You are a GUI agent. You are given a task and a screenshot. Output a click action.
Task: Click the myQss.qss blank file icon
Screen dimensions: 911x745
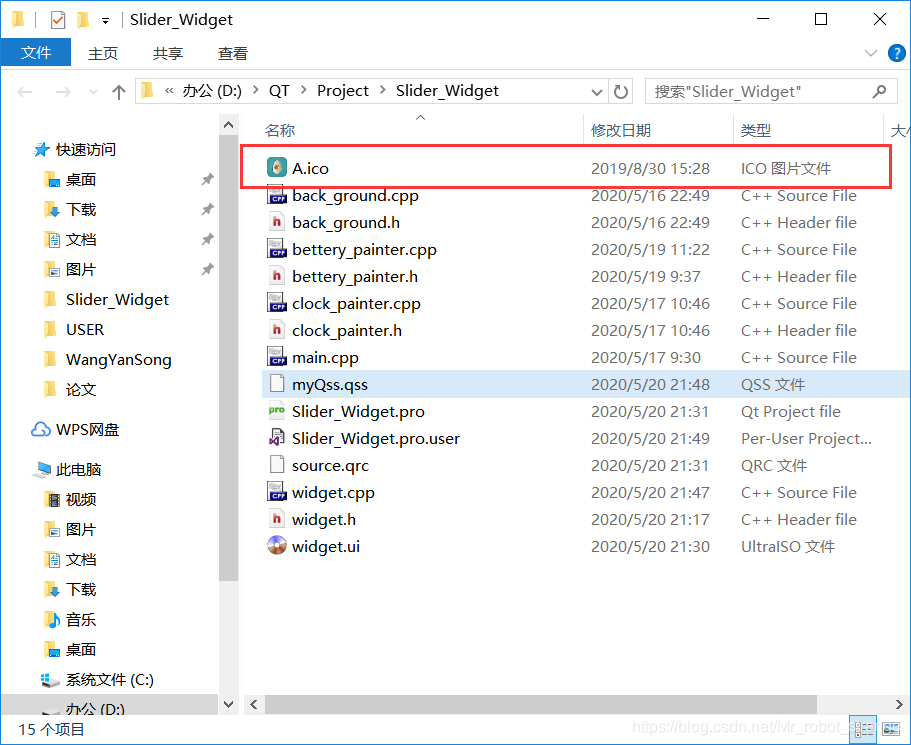tap(277, 384)
